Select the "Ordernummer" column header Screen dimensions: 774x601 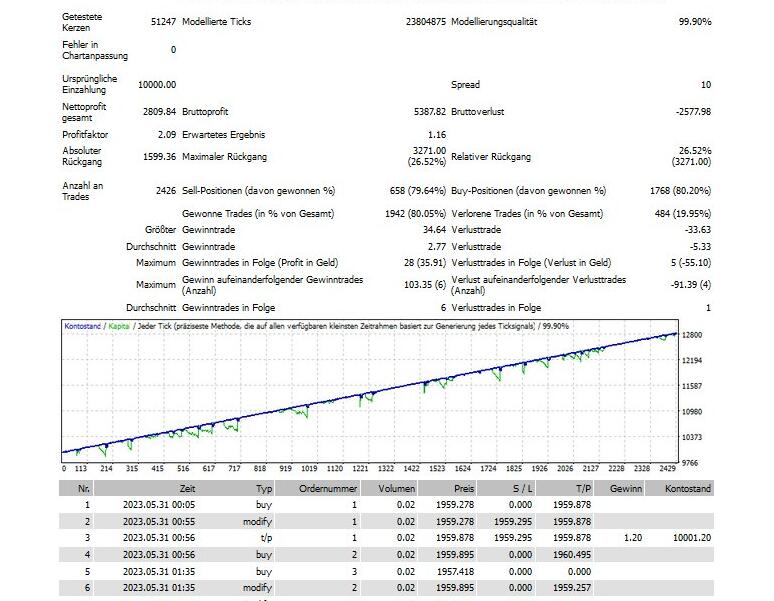(329, 489)
